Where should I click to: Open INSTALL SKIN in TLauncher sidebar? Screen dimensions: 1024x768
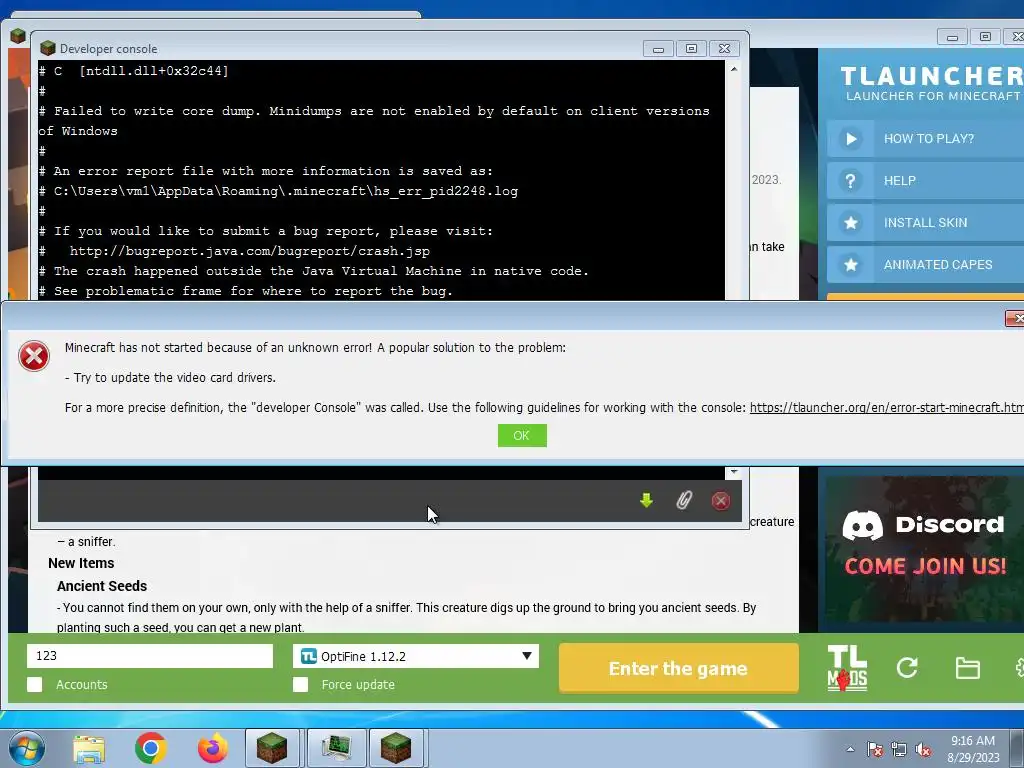pos(925,223)
